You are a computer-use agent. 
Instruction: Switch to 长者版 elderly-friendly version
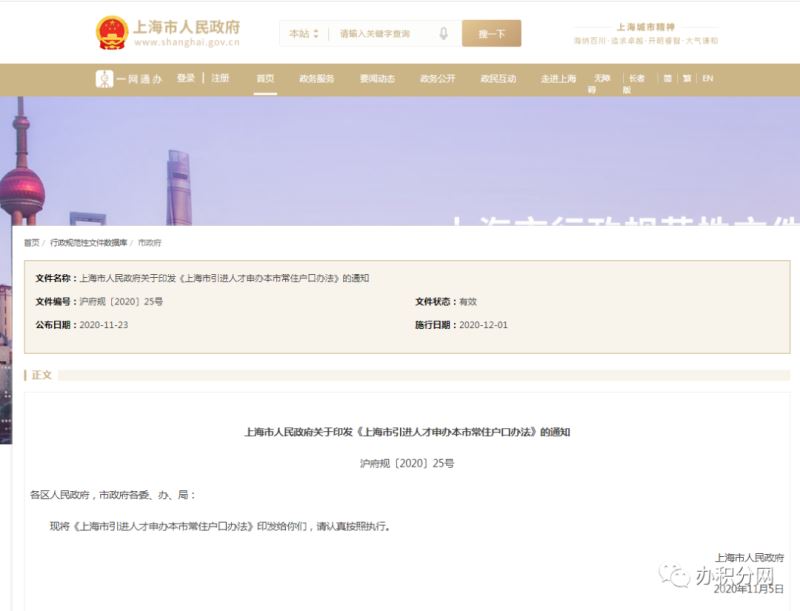click(x=635, y=83)
